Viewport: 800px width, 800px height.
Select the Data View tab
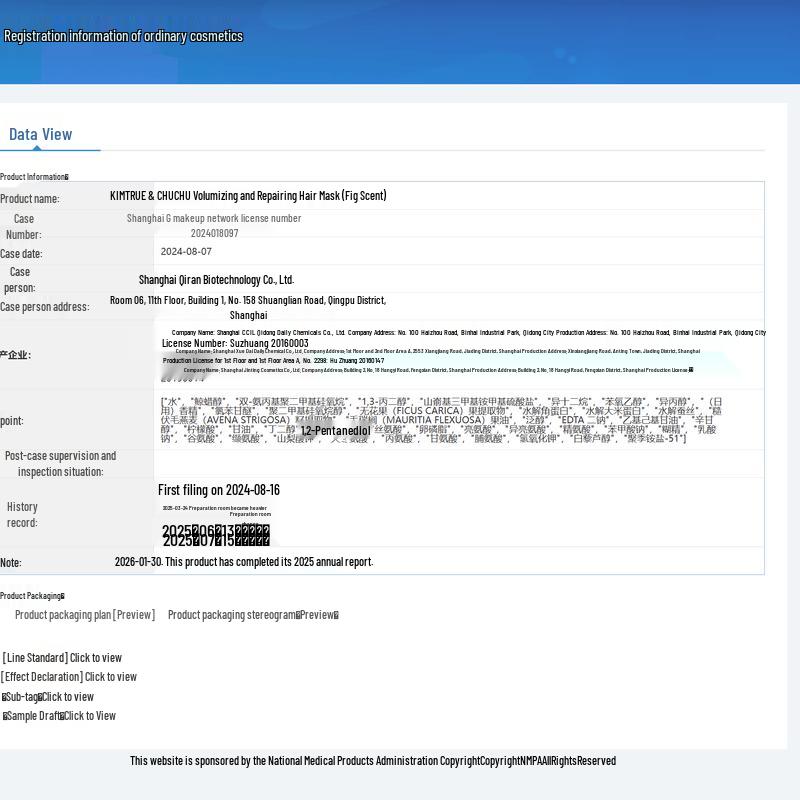coord(41,134)
